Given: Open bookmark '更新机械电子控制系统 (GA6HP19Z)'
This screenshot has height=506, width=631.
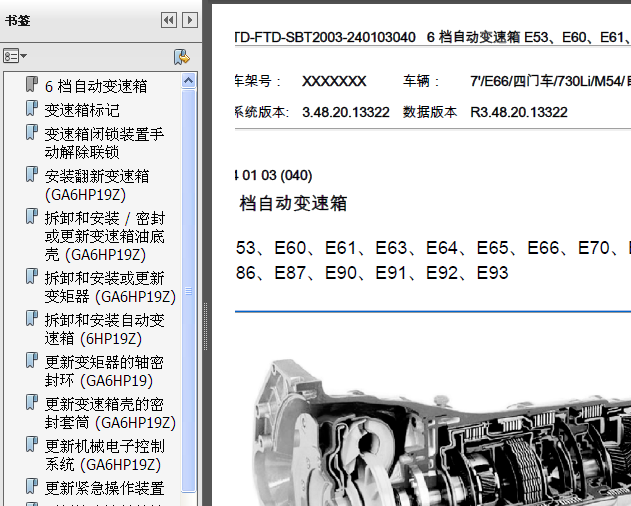Looking at the screenshot, I should coord(105,455).
